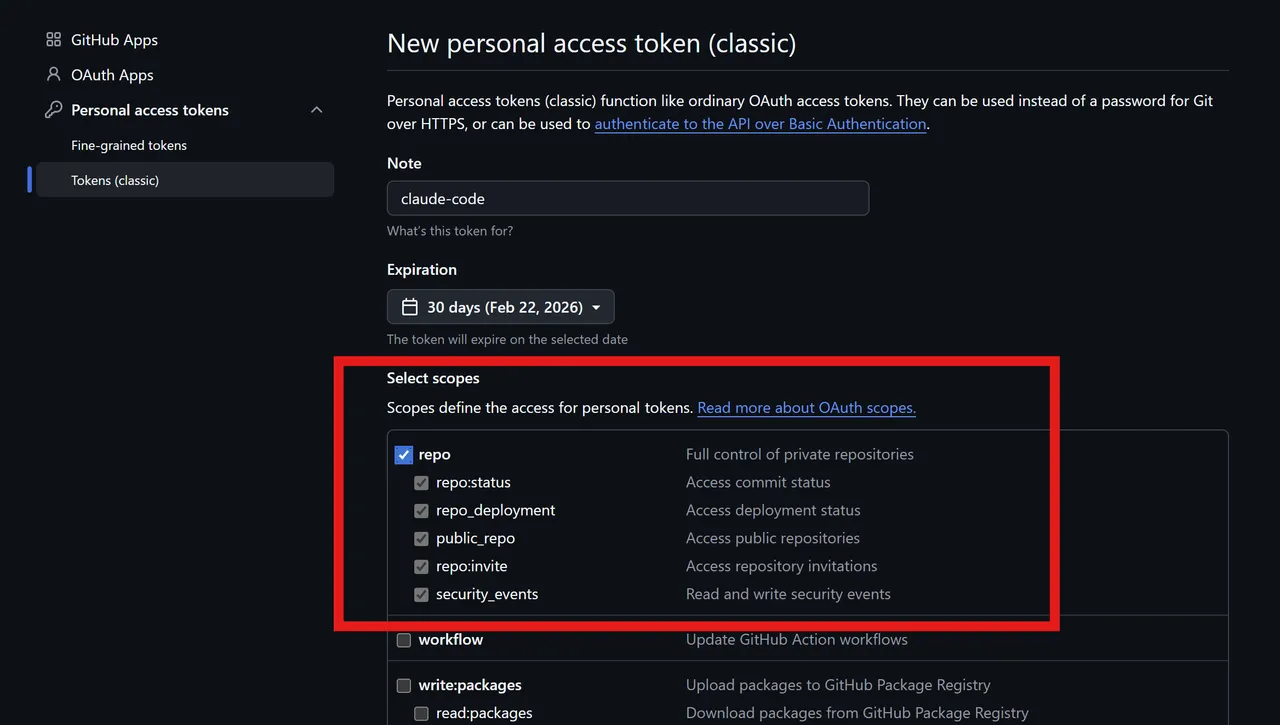1280x725 pixels.
Task: Go to GitHub Apps settings
Action: pyautogui.click(x=114, y=40)
